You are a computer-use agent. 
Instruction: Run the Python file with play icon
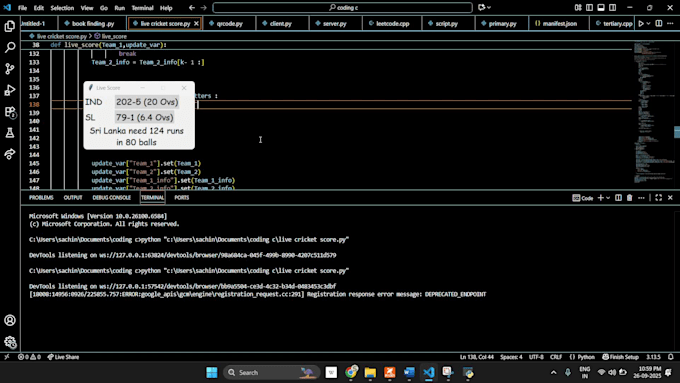tap(641, 23)
